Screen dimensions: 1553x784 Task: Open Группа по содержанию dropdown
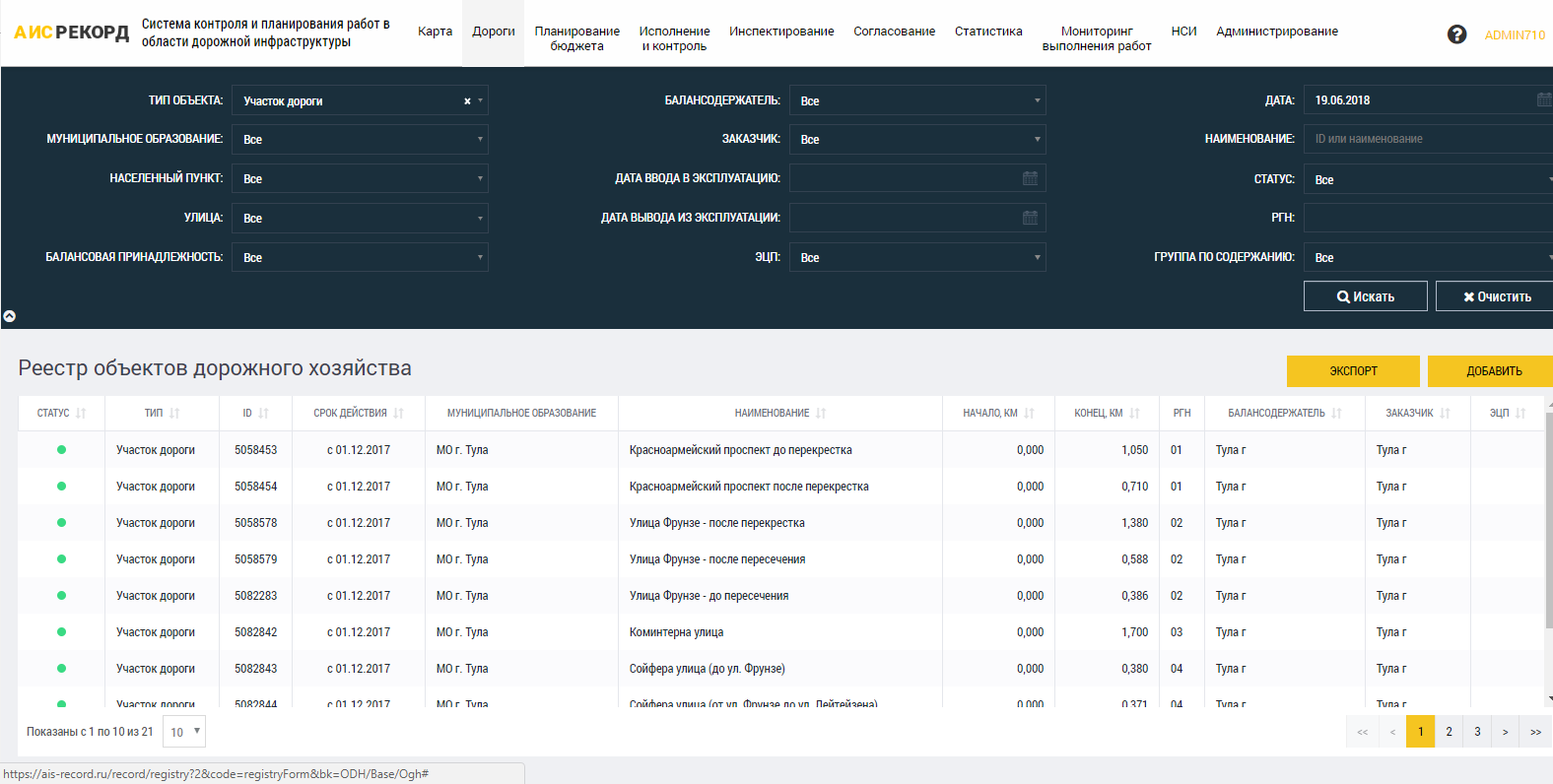tap(1428, 257)
